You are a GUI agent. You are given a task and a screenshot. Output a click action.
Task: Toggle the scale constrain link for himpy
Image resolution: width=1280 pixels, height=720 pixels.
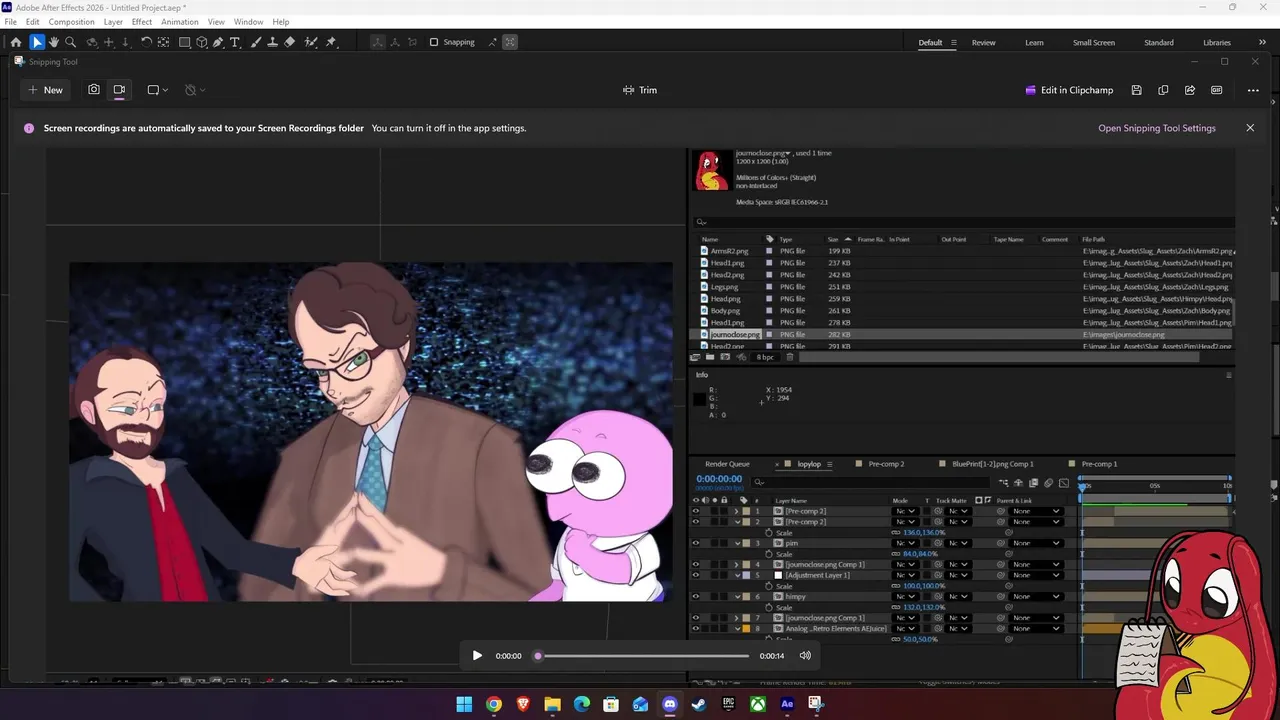point(896,607)
